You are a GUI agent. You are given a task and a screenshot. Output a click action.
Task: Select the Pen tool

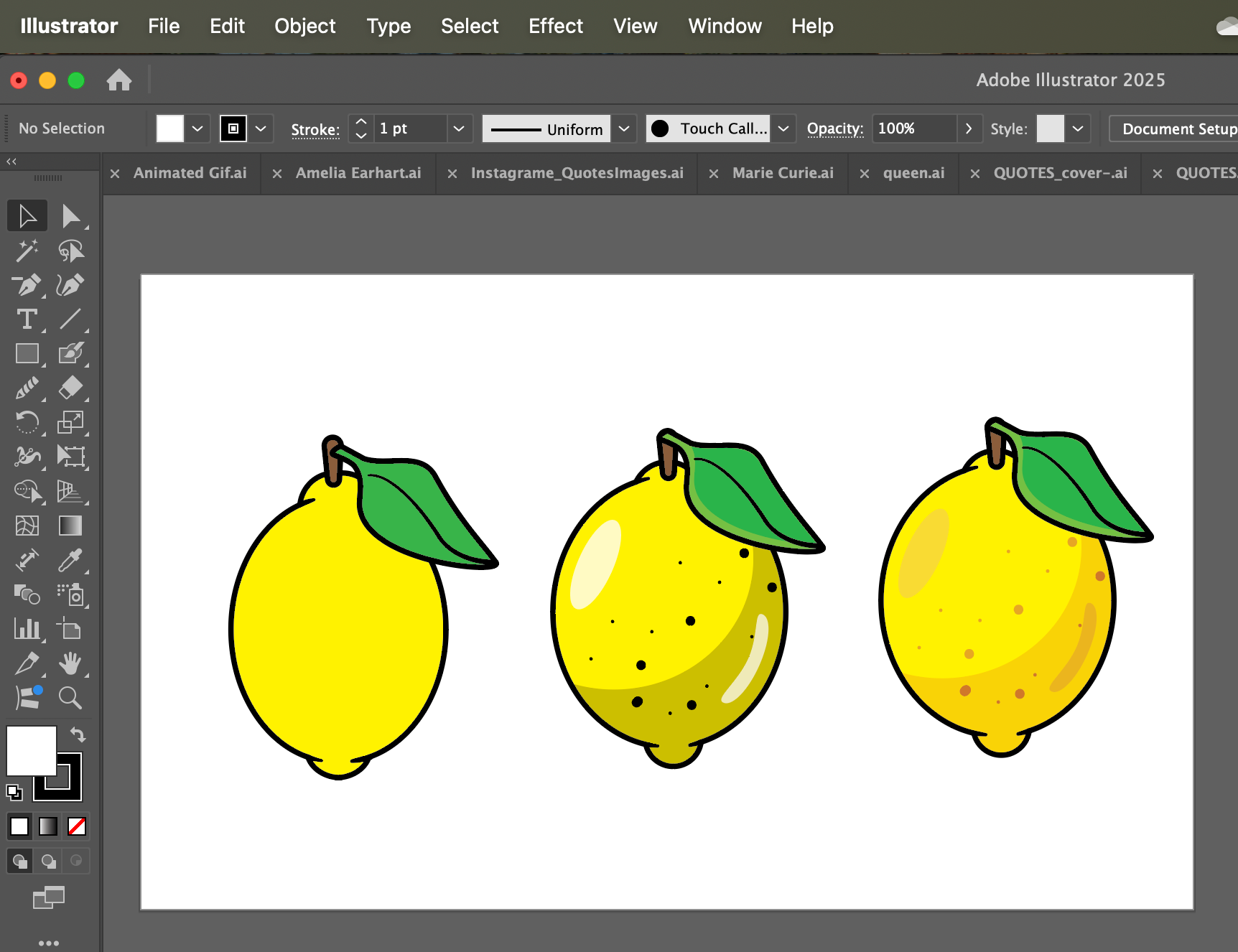tap(27, 285)
